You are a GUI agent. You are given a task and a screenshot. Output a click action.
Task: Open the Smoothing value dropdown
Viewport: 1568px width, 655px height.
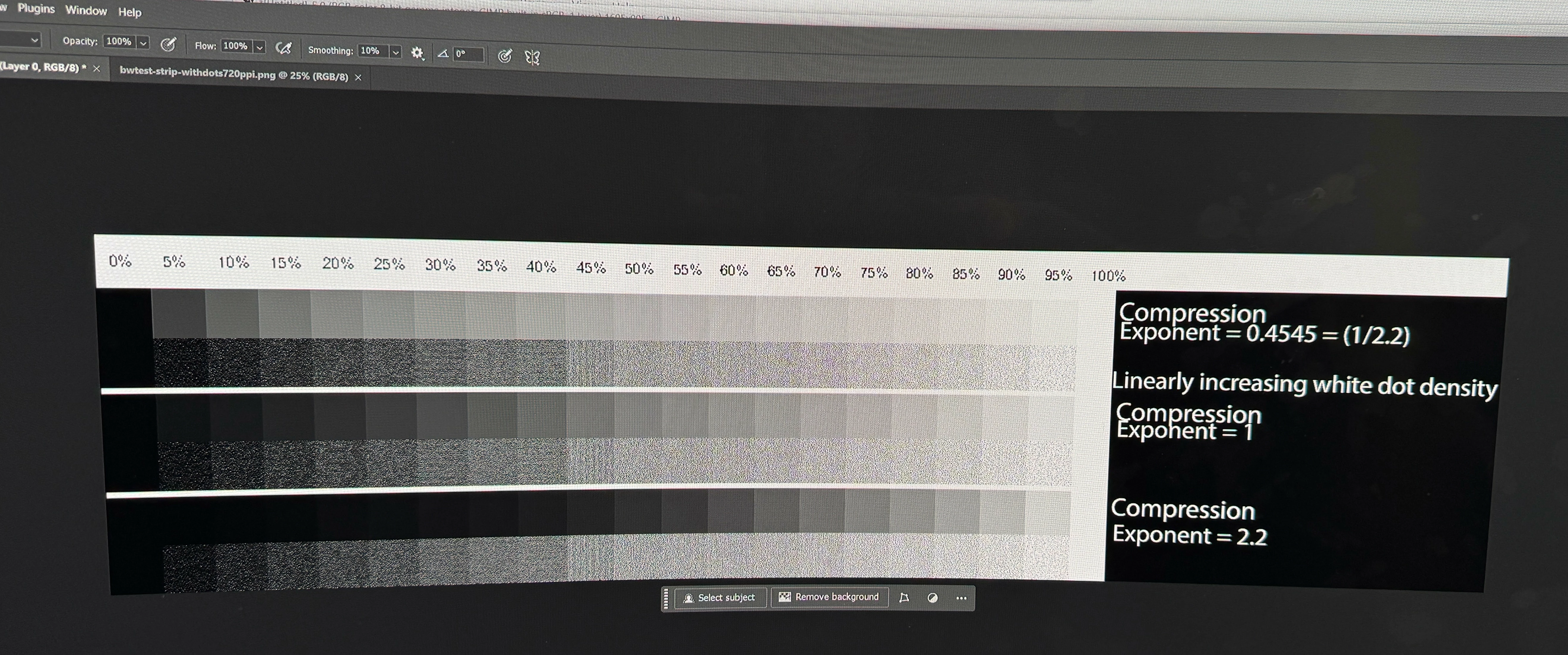396,52
